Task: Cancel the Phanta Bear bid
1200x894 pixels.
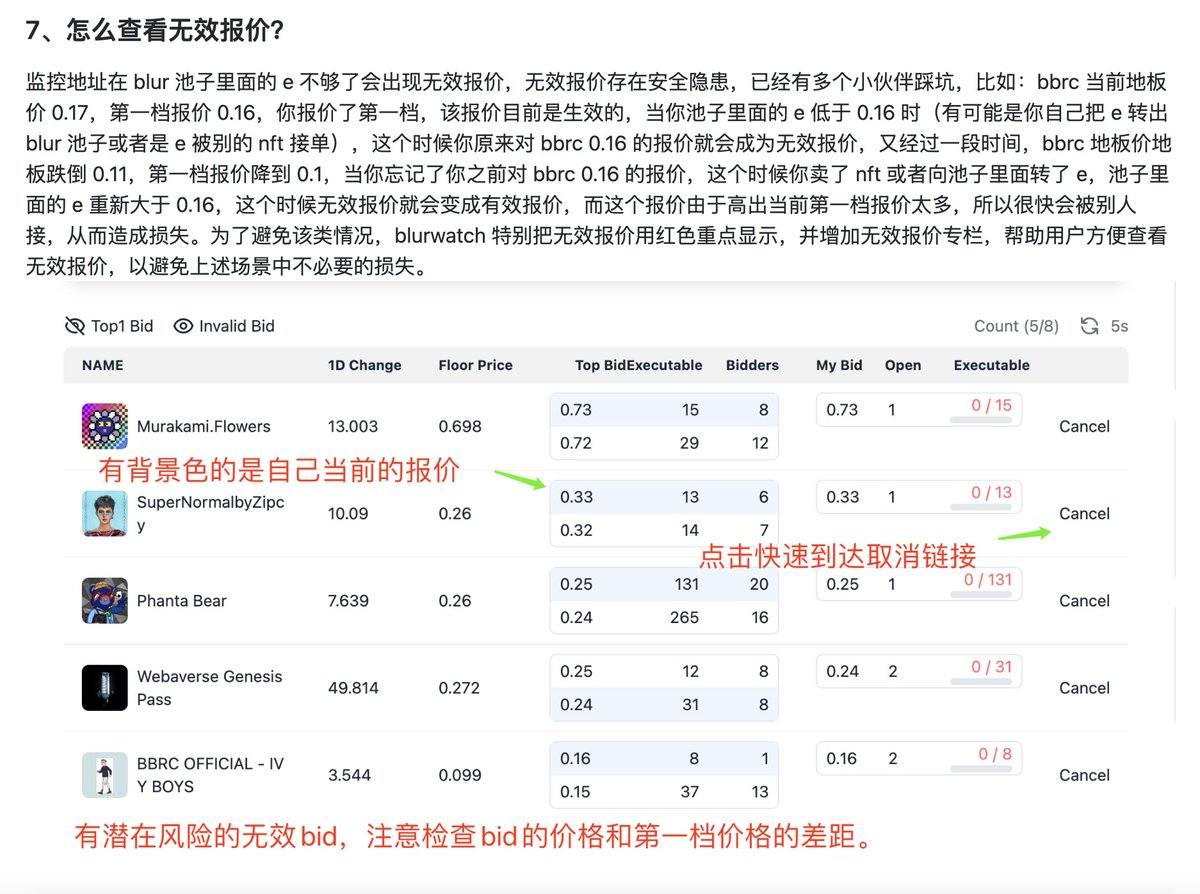Action: [1084, 601]
